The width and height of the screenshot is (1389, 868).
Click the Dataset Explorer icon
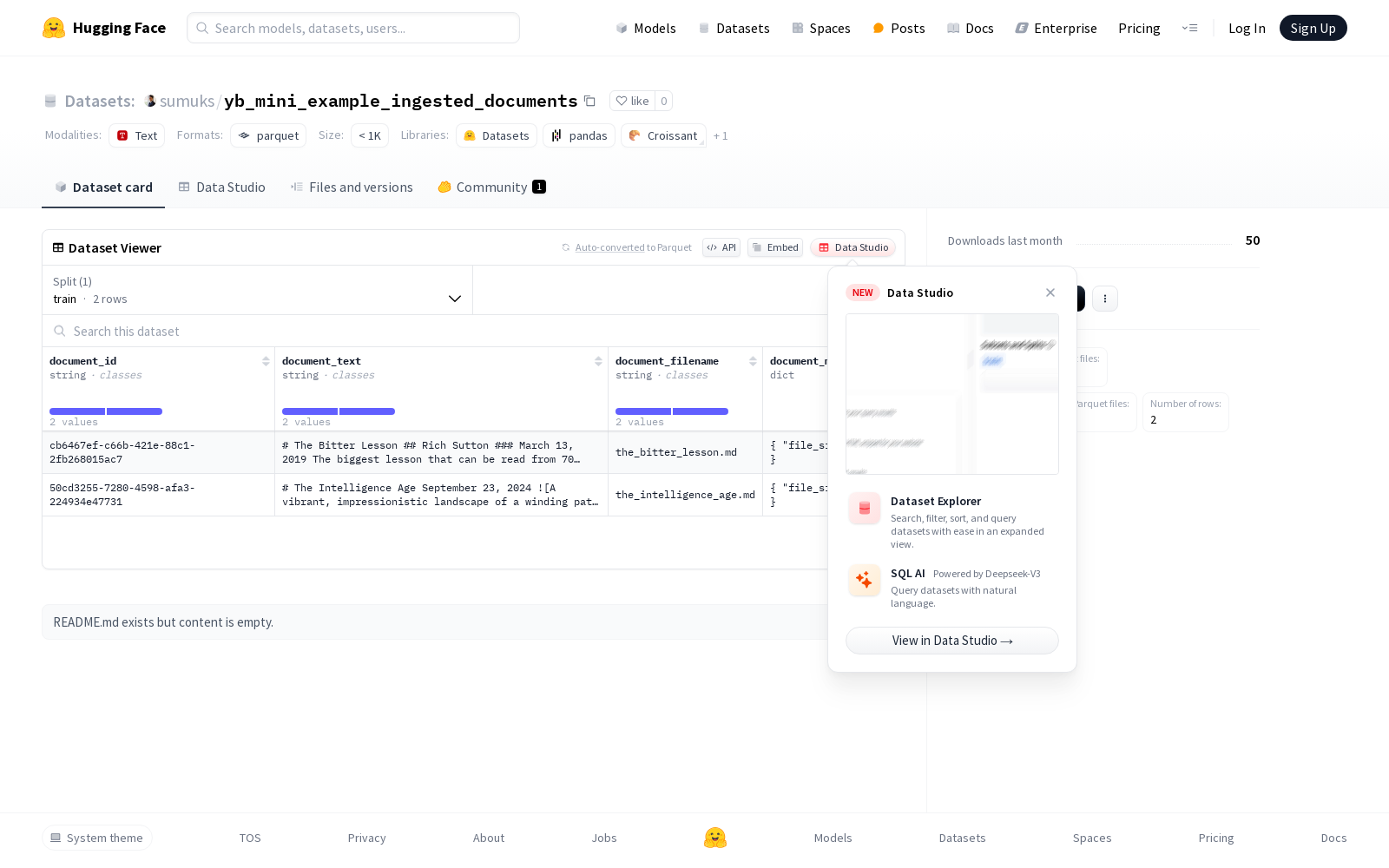click(x=865, y=509)
